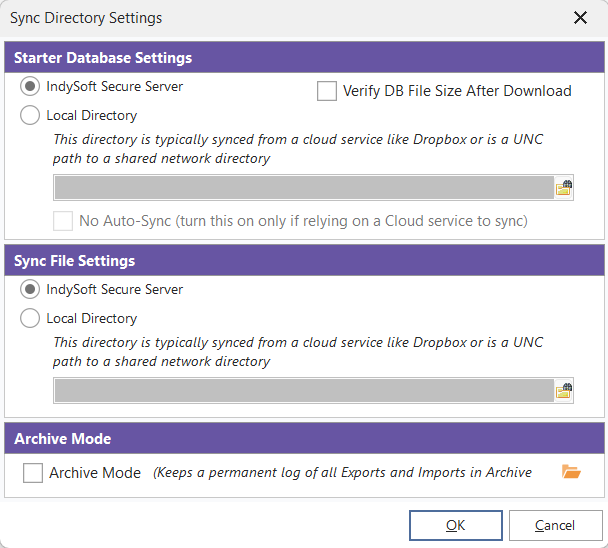The width and height of the screenshot is (608, 548).
Task: Toggle the No Auto-Sync checkbox
Action: tap(63, 220)
